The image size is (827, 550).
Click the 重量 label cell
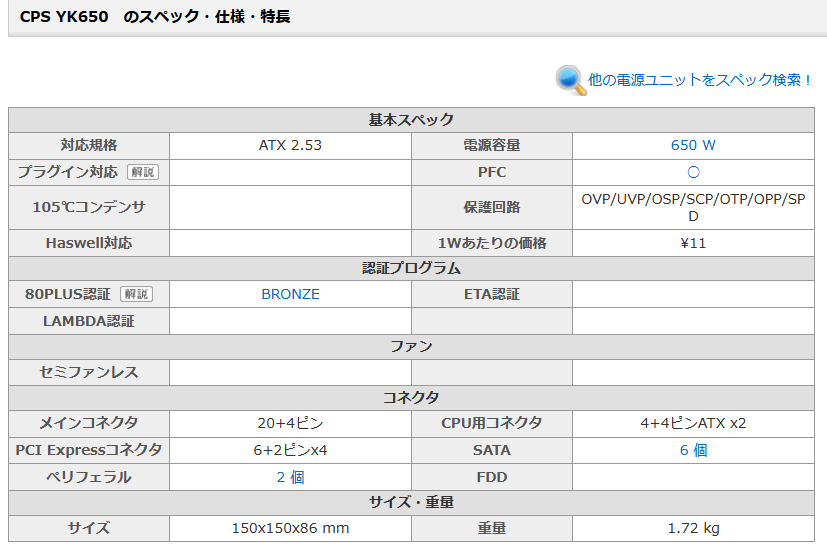(492, 528)
